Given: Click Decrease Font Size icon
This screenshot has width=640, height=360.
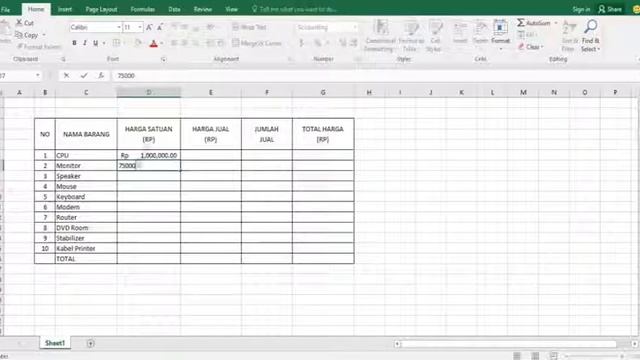Looking at the screenshot, I should point(160,27).
